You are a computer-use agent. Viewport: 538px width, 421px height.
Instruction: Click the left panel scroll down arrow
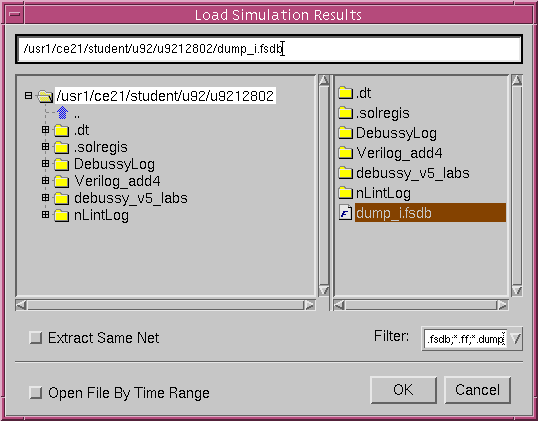pyautogui.click(x=324, y=291)
